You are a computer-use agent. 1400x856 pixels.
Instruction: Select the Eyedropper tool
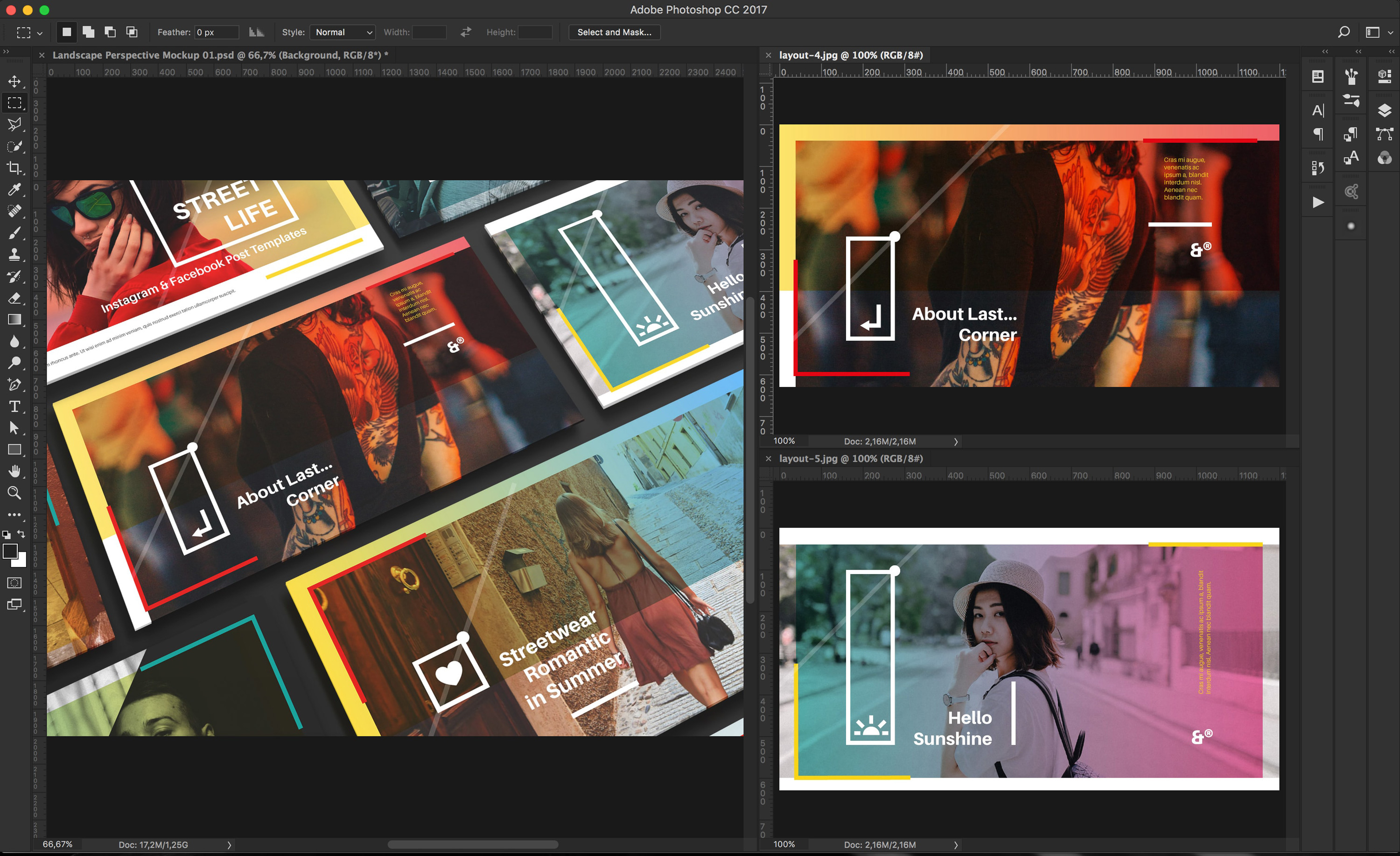(14, 189)
